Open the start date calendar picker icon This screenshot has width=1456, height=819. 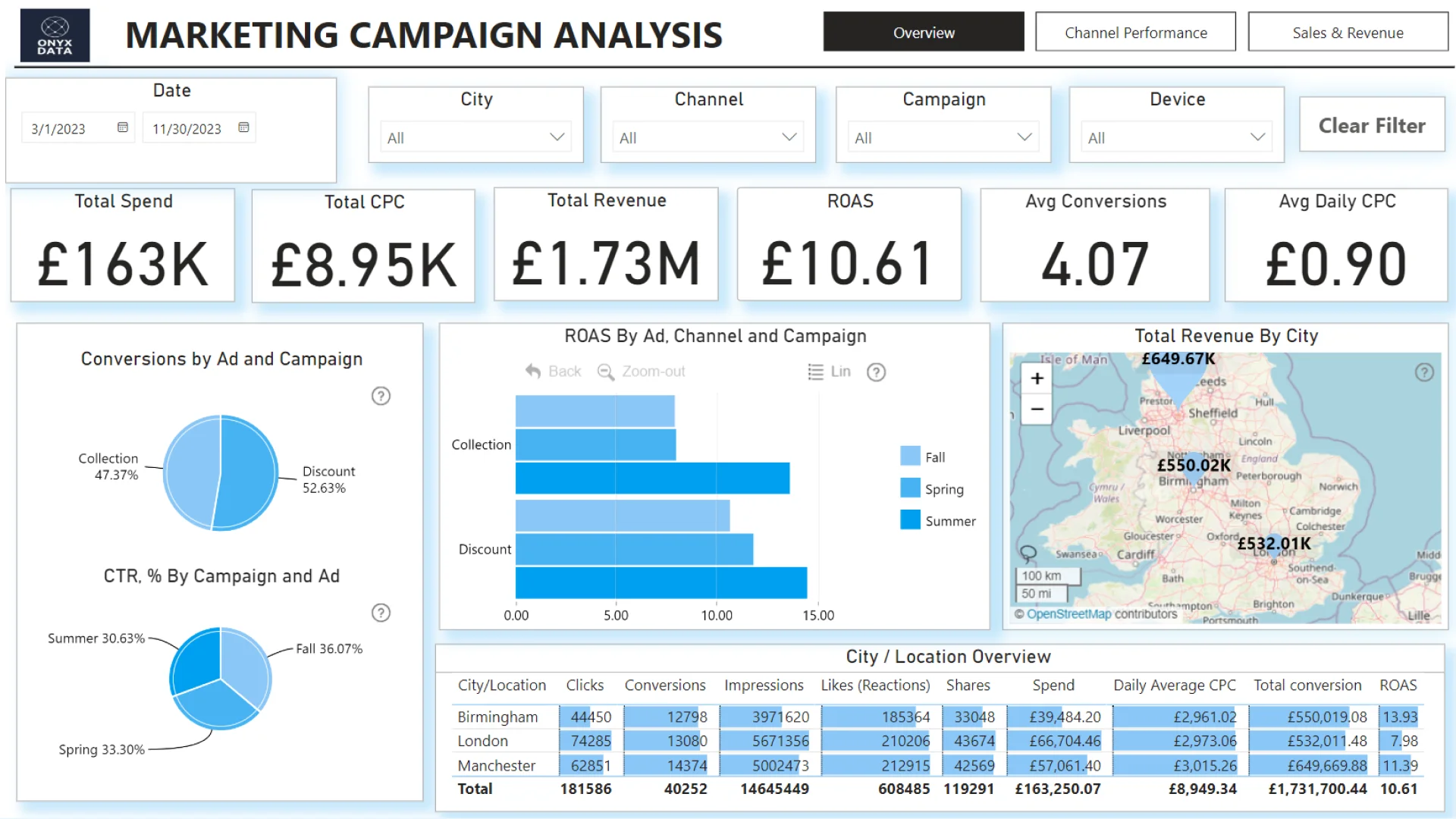click(x=123, y=127)
